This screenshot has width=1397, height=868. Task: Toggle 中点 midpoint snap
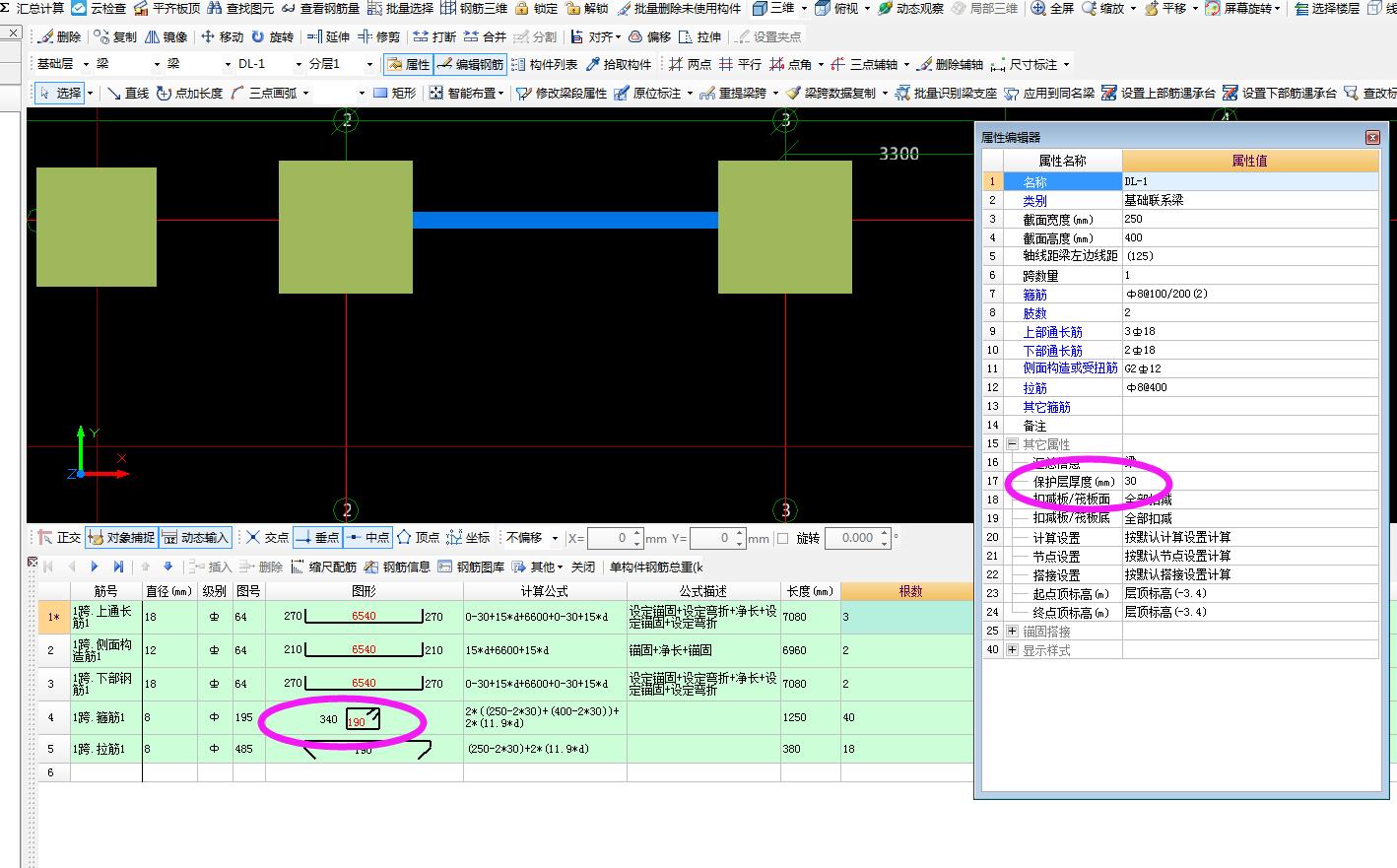(x=367, y=537)
